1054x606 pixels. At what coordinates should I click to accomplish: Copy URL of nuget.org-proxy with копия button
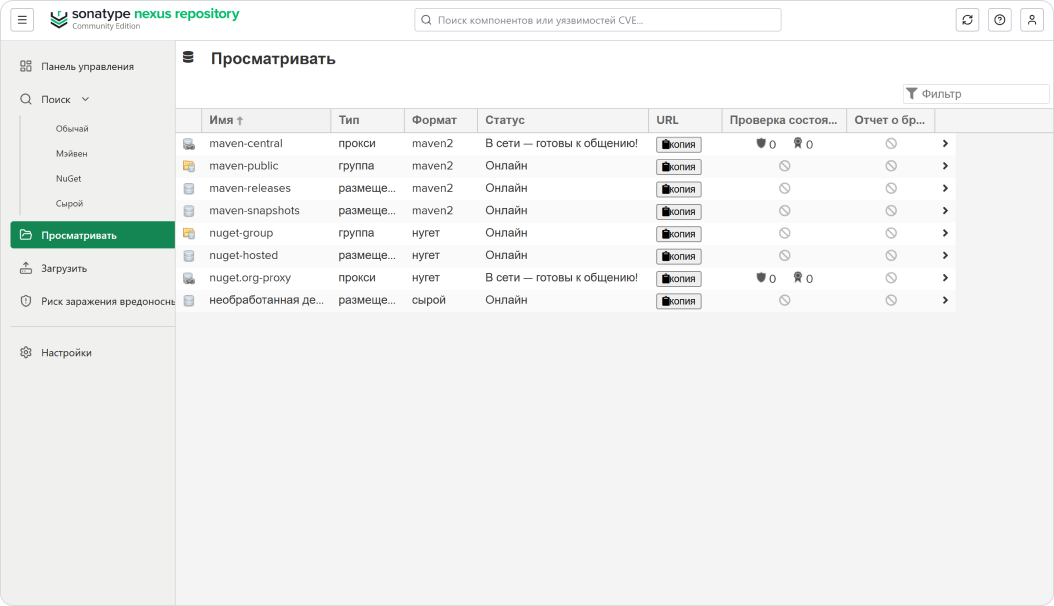pos(679,279)
